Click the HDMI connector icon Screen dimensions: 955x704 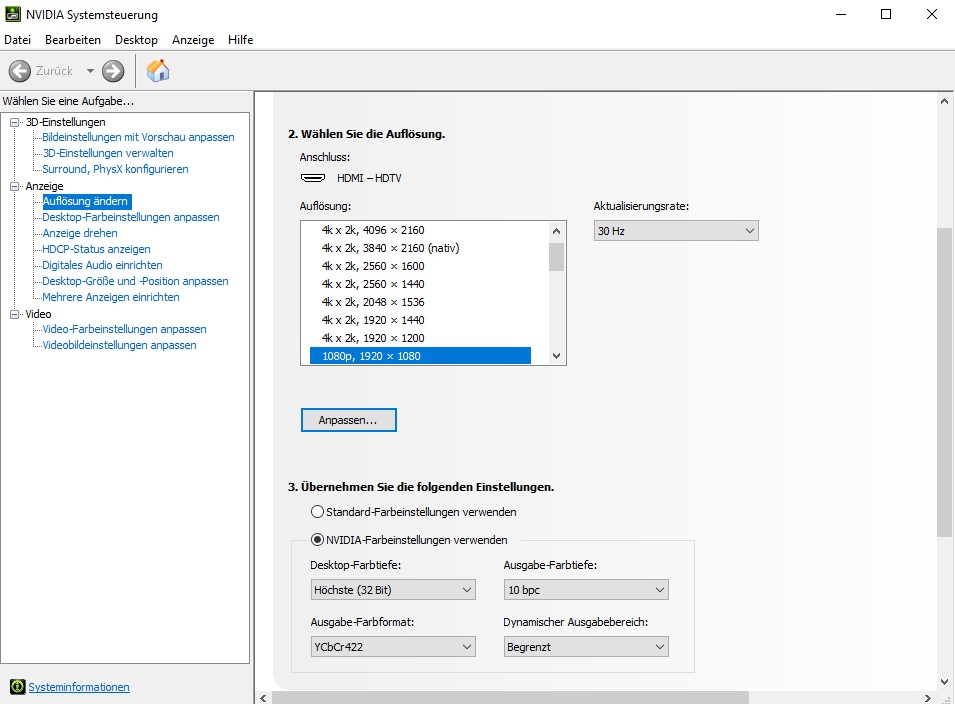click(x=313, y=178)
